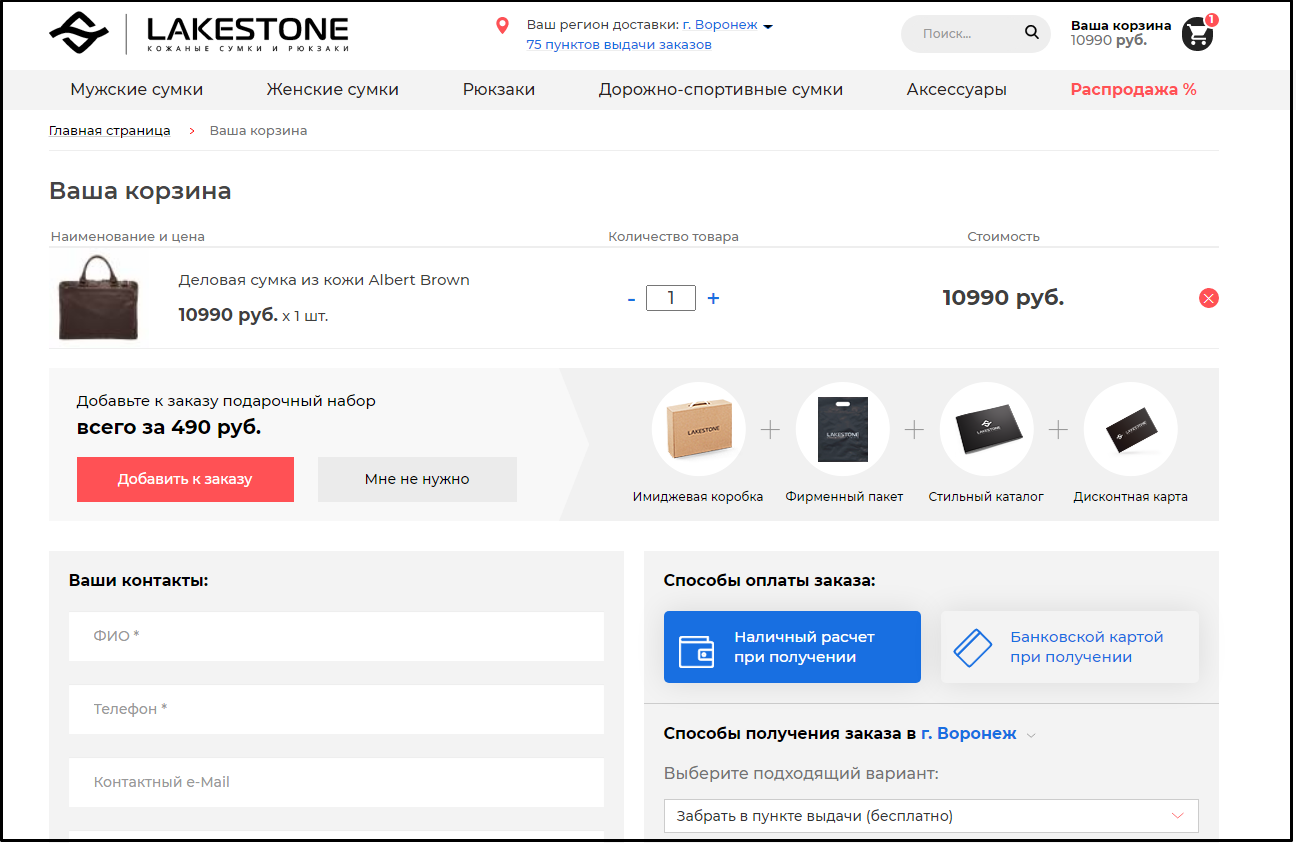Open the Рюкзаки menu
Image resolution: width=1296 pixels, height=843 pixels.
(x=499, y=90)
